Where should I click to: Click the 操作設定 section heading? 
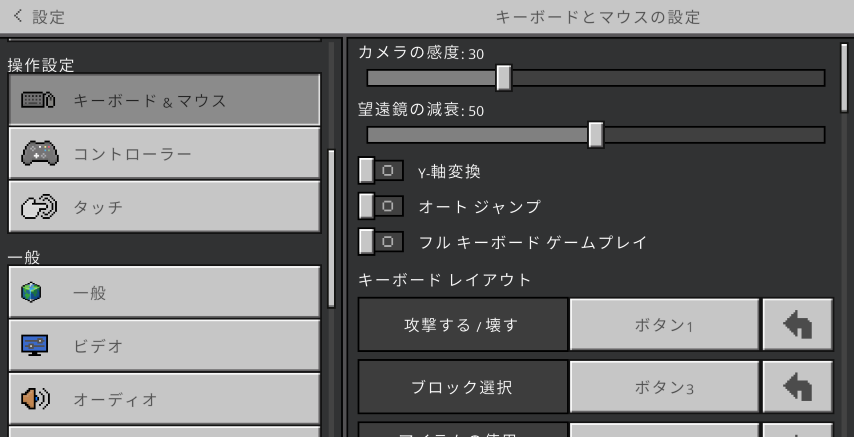click(41, 65)
